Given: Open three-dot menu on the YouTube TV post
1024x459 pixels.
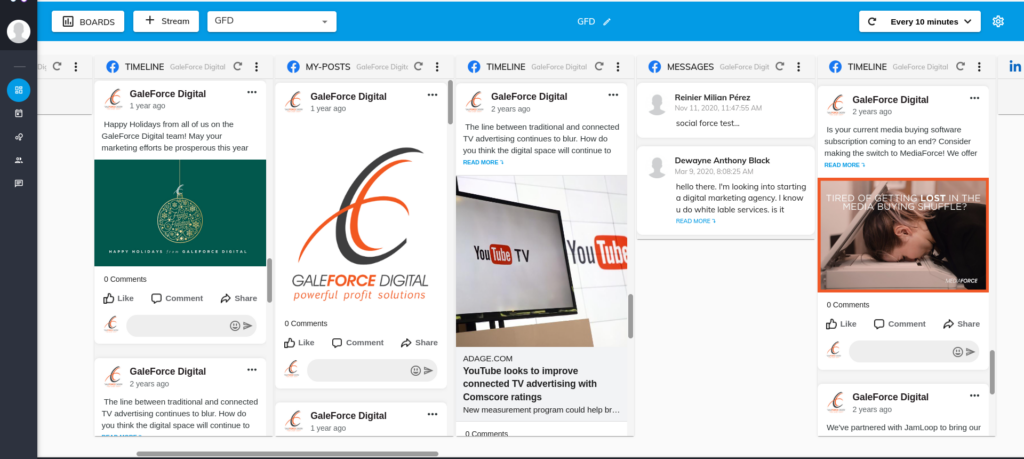Looking at the screenshot, I should [x=613, y=95].
